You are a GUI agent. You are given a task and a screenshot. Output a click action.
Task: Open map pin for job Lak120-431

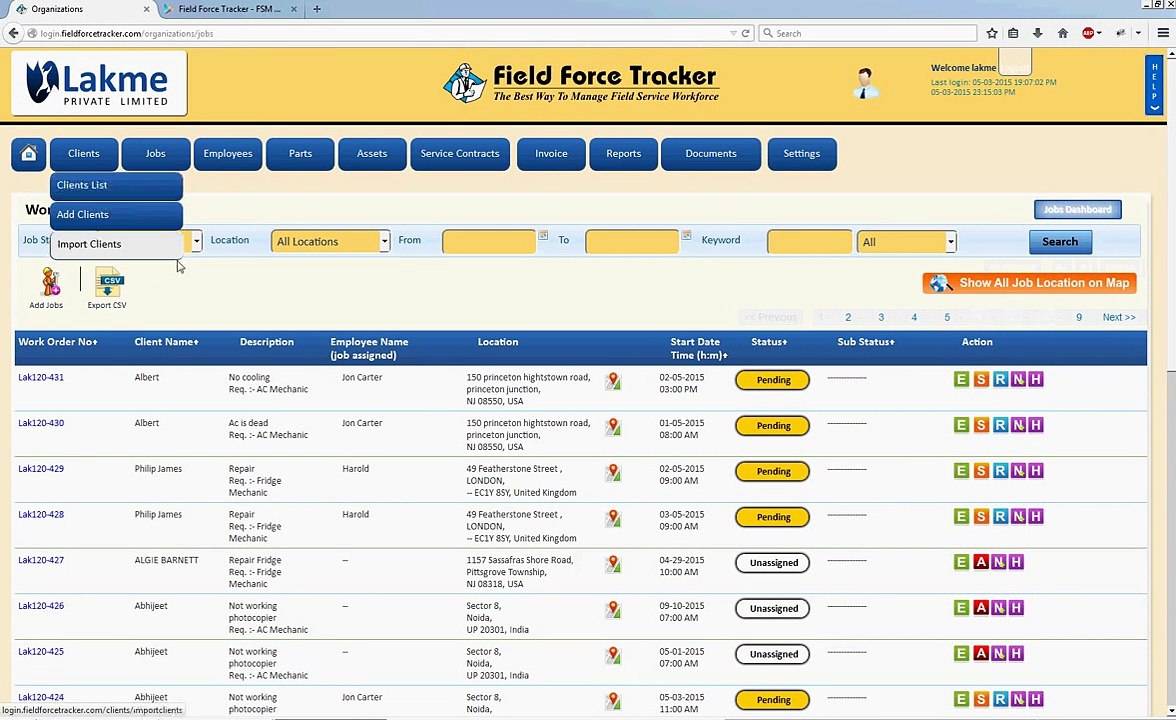click(x=614, y=381)
